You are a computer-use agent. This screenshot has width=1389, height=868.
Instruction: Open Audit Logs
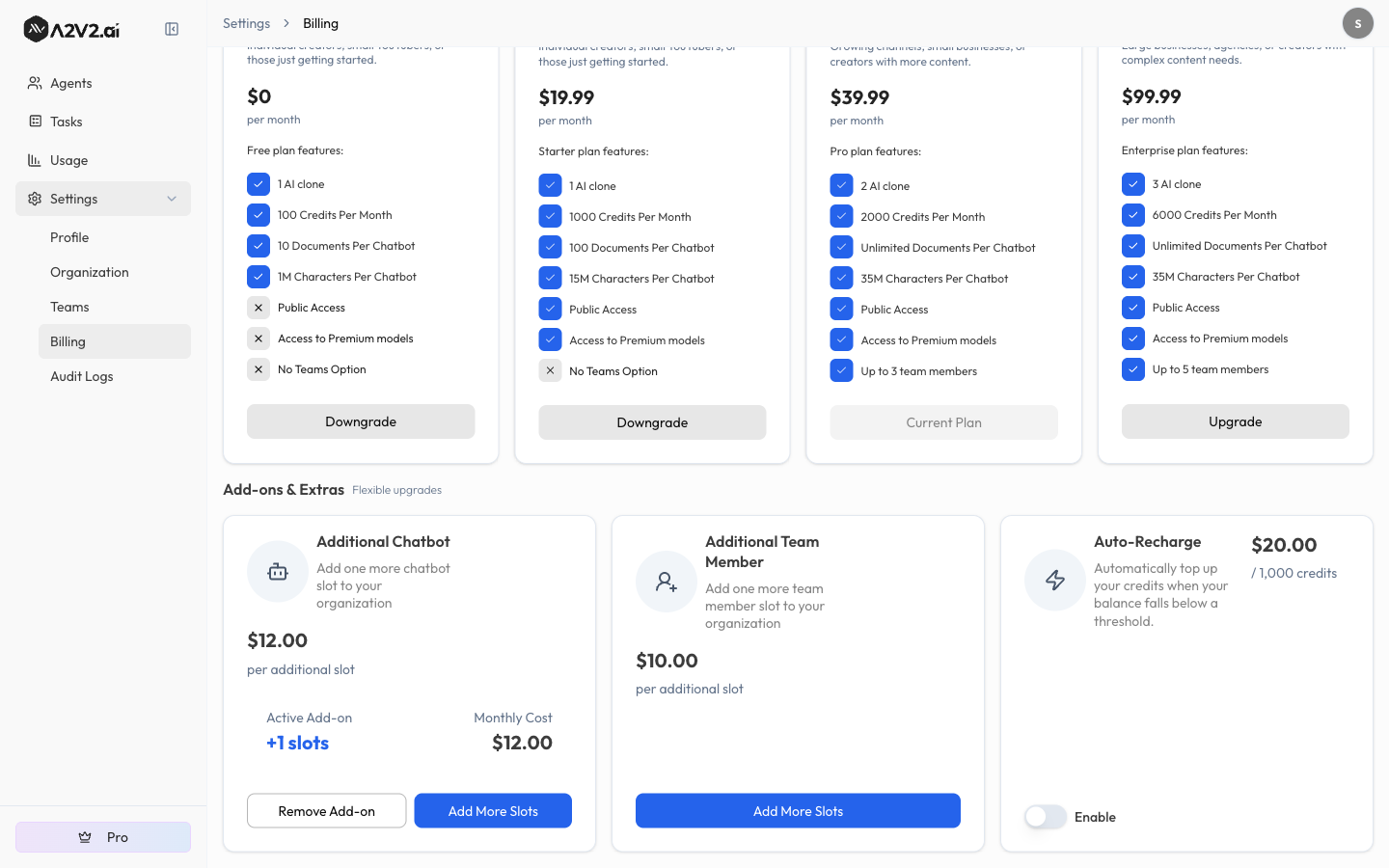coord(115,376)
